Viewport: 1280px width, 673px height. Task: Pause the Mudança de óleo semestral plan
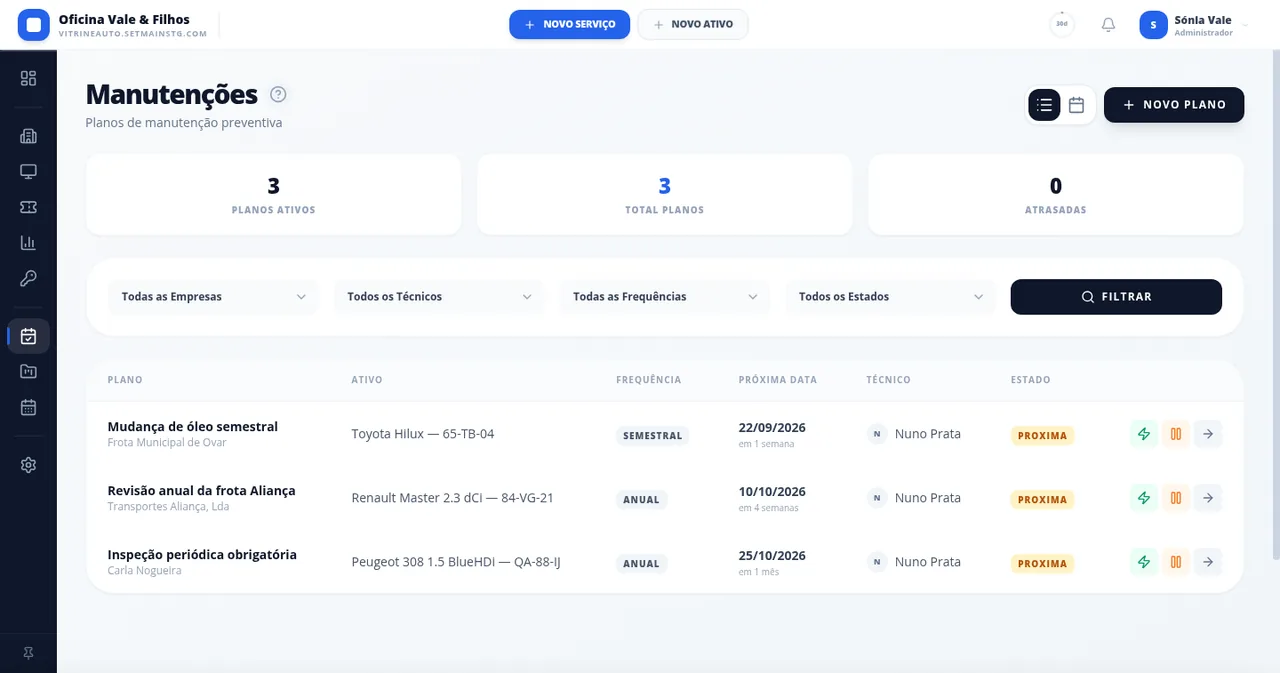click(1176, 434)
